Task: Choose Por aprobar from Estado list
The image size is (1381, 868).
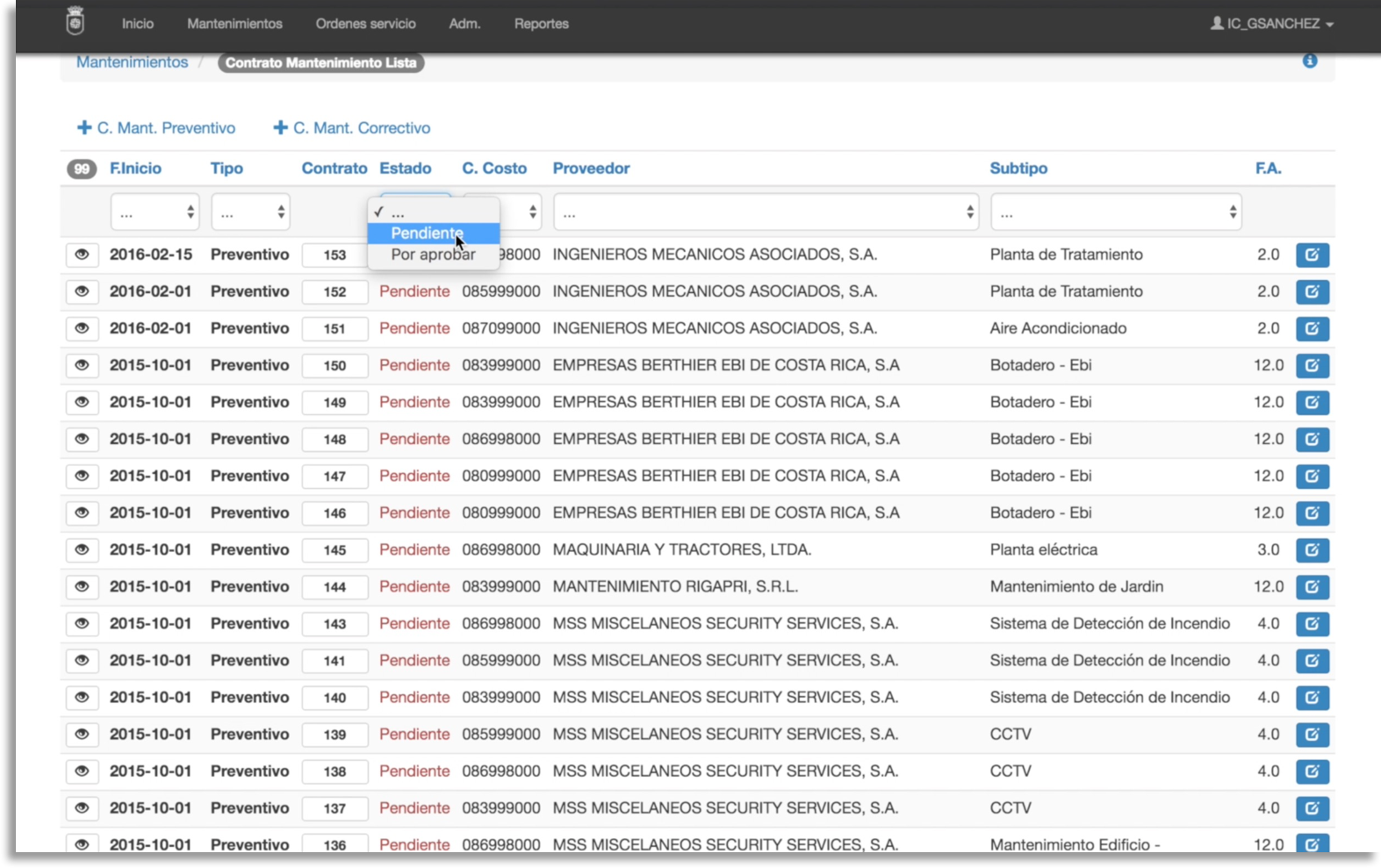Action: tap(433, 255)
